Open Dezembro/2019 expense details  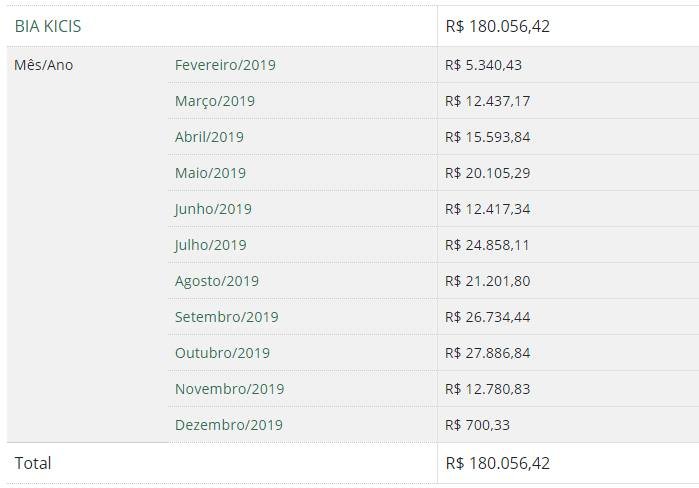pyautogui.click(x=229, y=425)
